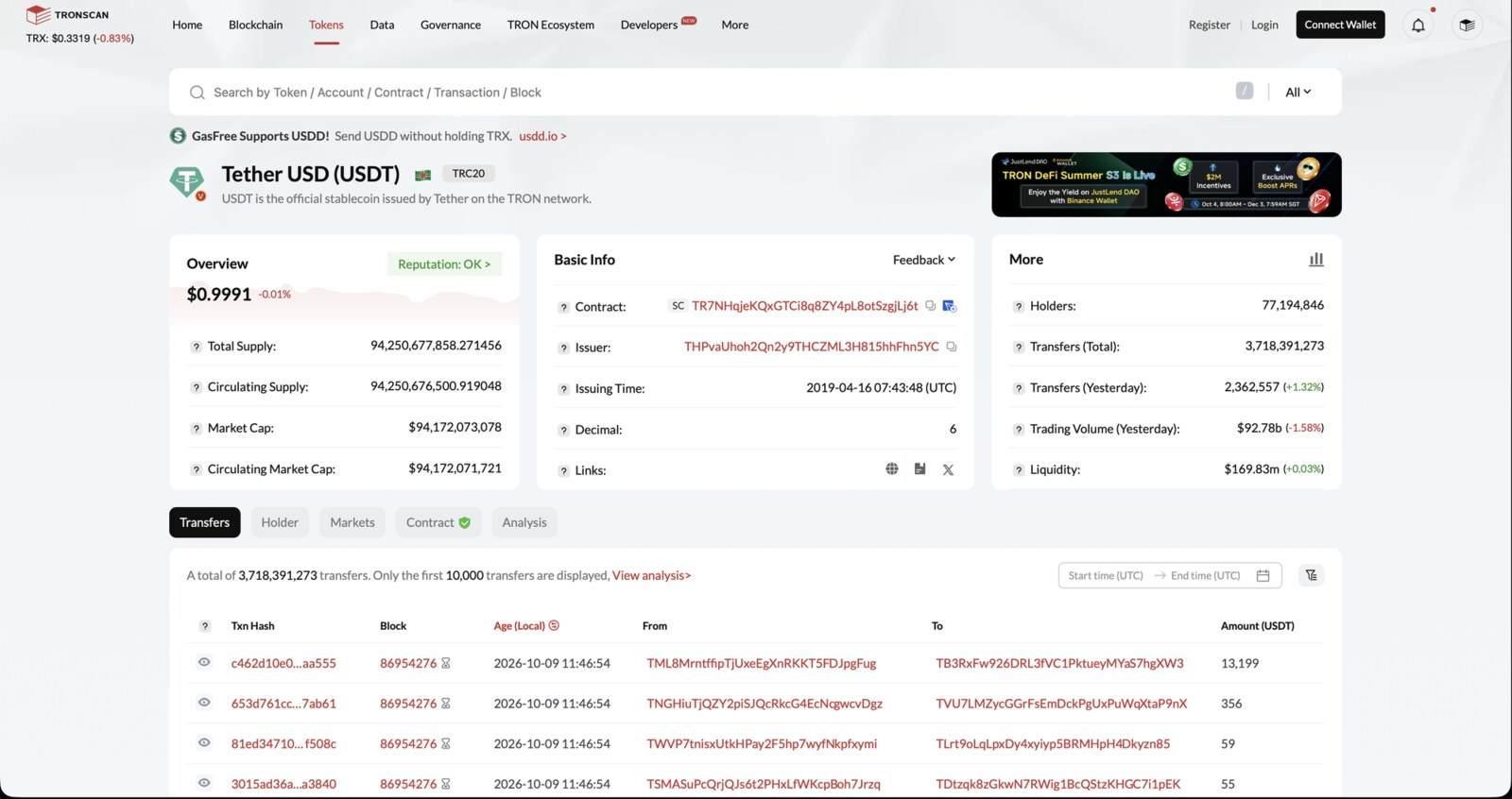The image size is (1512, 799).
Task: Switch to the Contract tab
Action: tap(438, 522)
